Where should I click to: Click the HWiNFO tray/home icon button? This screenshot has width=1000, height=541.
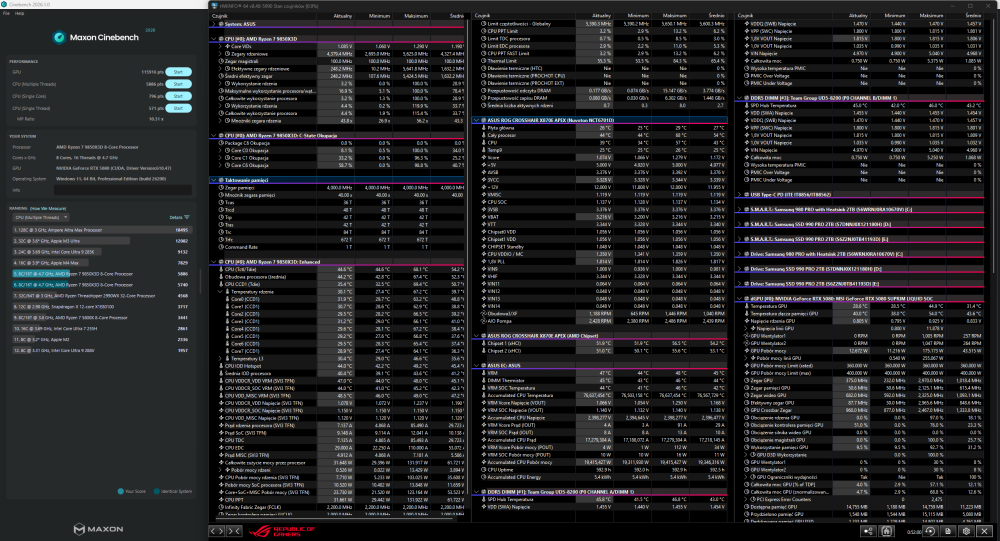point(886,531)
